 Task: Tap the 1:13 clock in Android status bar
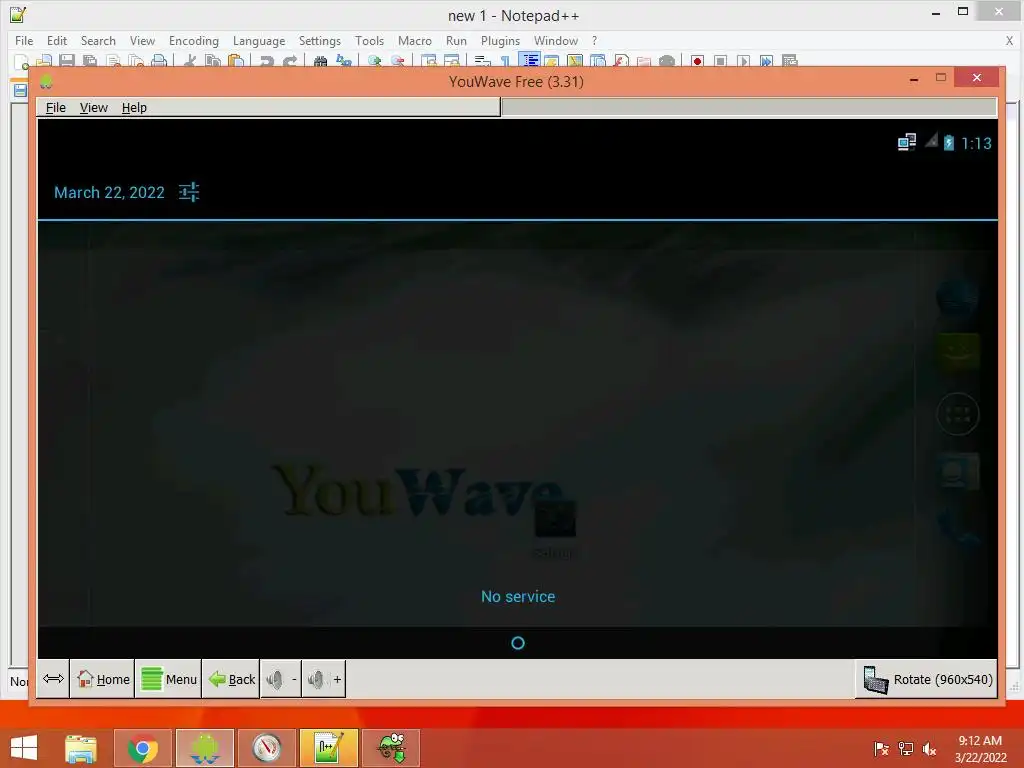[x=976, y=143]
